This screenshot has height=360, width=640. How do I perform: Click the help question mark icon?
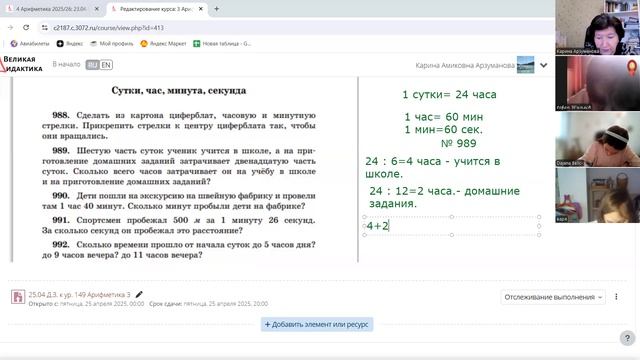click(x=627, y=338)
